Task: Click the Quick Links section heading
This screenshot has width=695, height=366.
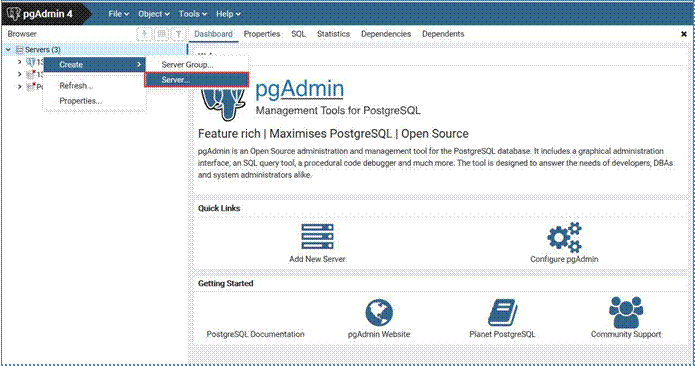Action: [x=219, y=208]
